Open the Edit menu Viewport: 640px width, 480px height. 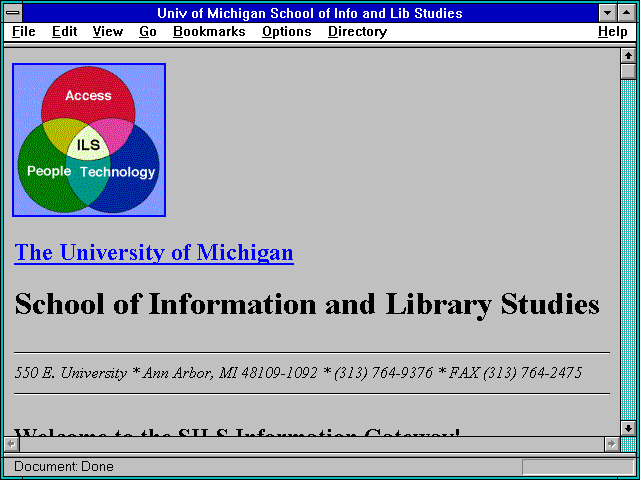pyautogui.click(x=64, y=32)
